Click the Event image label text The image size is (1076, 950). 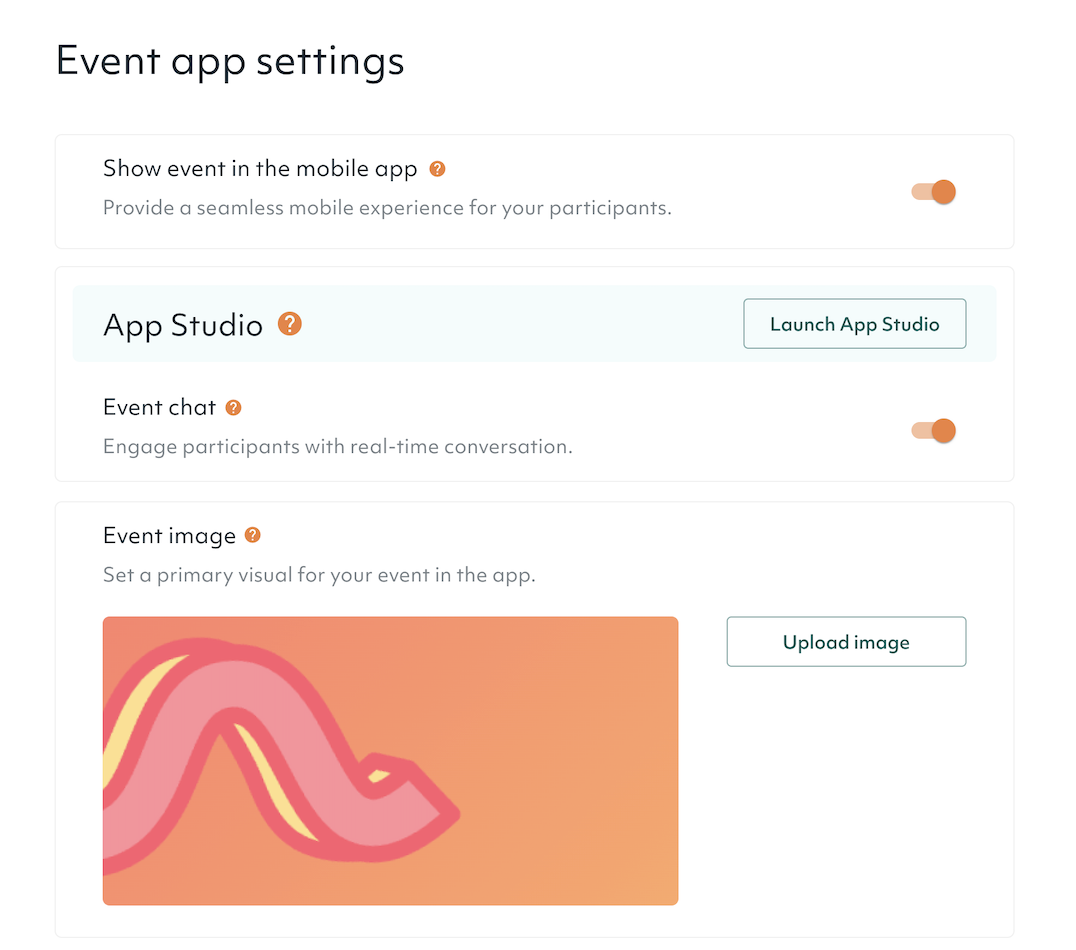click(x=169, y=536)
